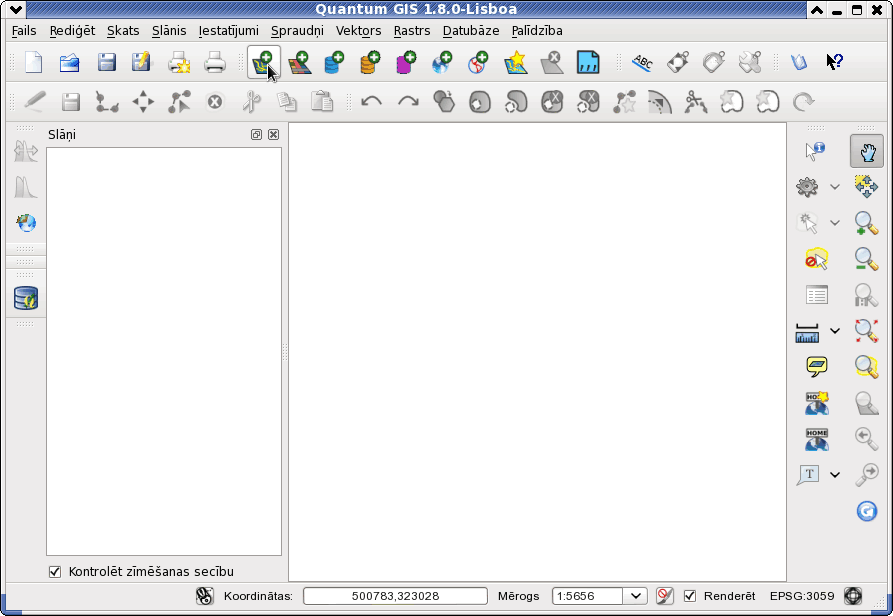The image size is (893, 616).
Task: Add a raster layer
Action: pos(299,62)
